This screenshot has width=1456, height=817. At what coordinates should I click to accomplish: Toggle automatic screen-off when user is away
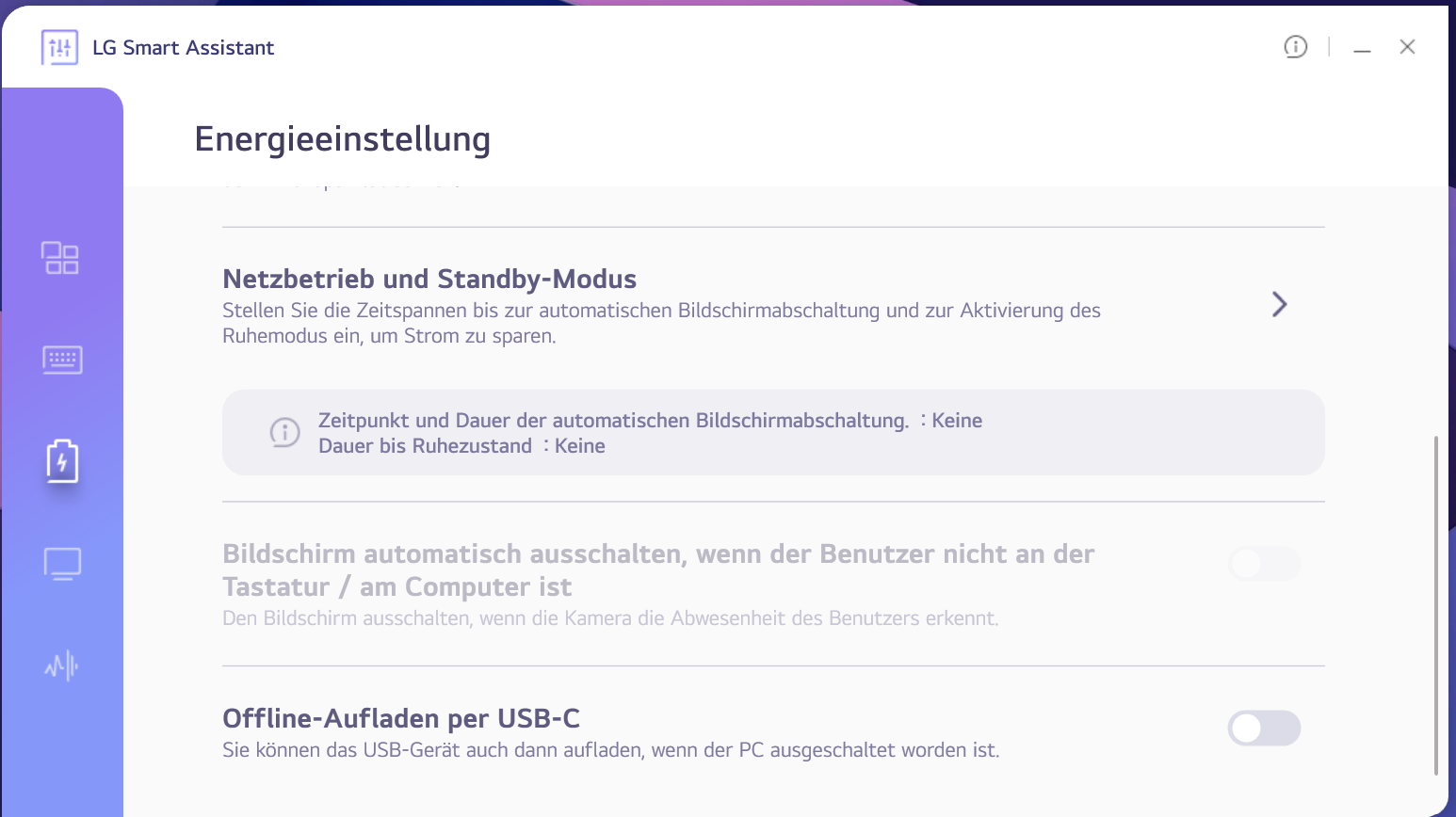[x=1264, y=564]
